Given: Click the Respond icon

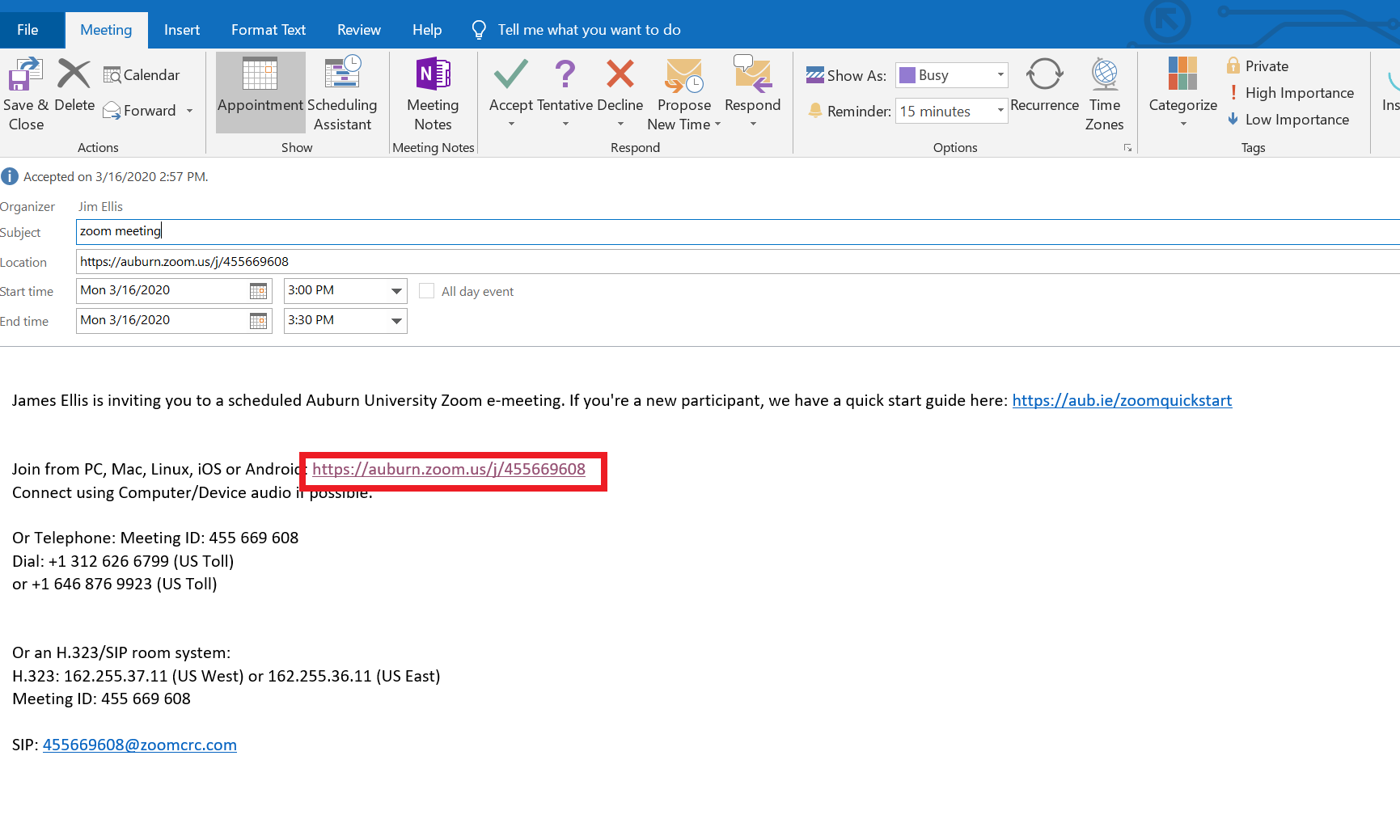Looking at the screenshot, I should 753,74.
